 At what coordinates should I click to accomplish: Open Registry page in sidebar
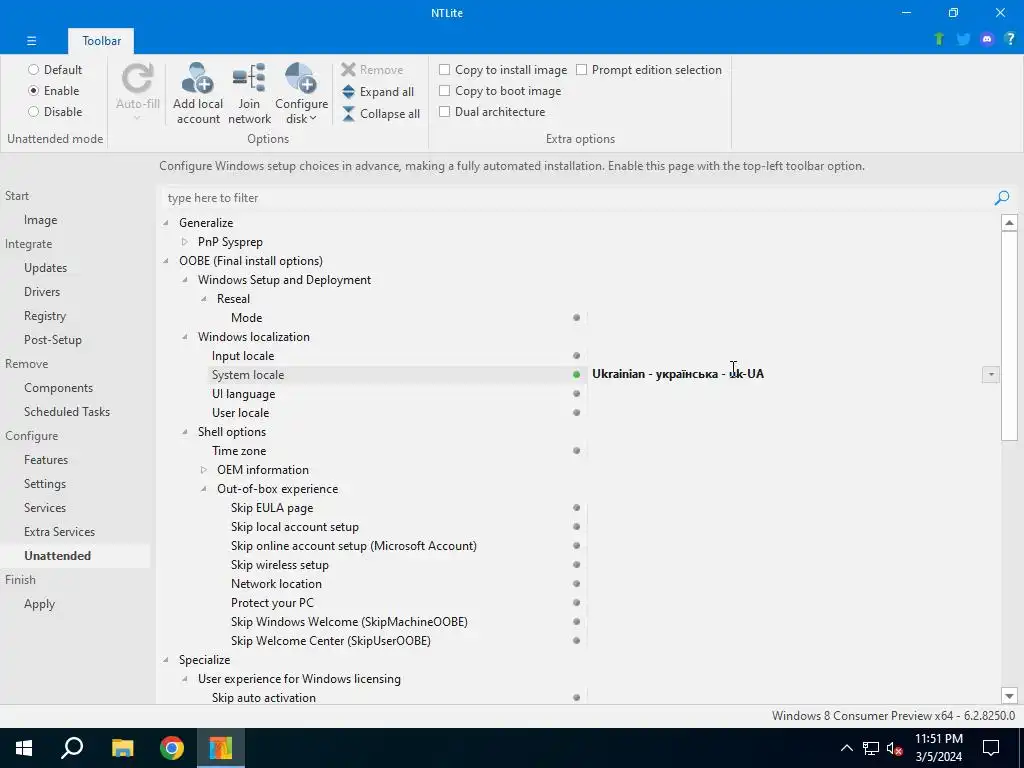click(x=45, y=316)
